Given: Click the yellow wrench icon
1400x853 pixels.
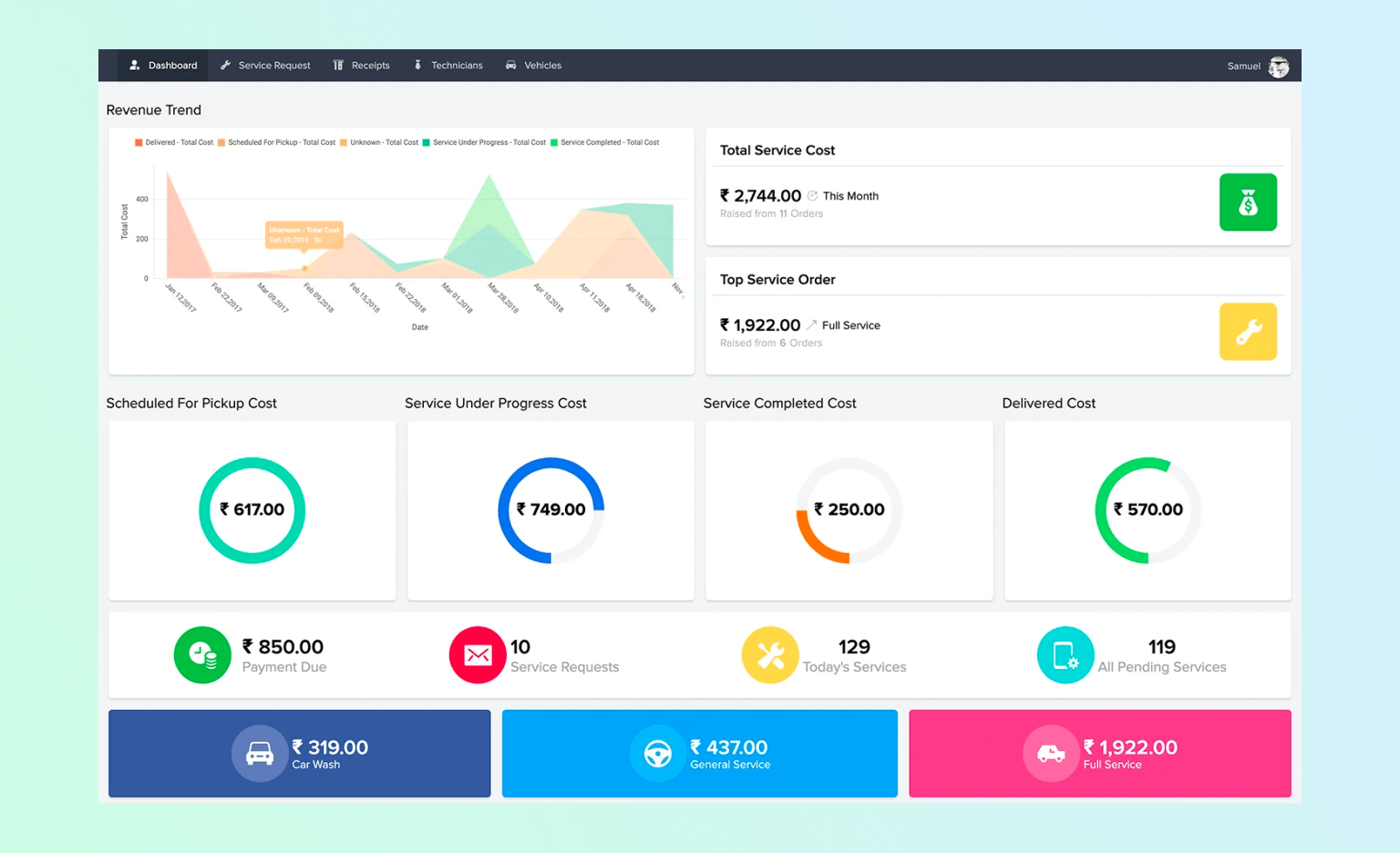Looking at the screenshot, I should [1247, 332].
